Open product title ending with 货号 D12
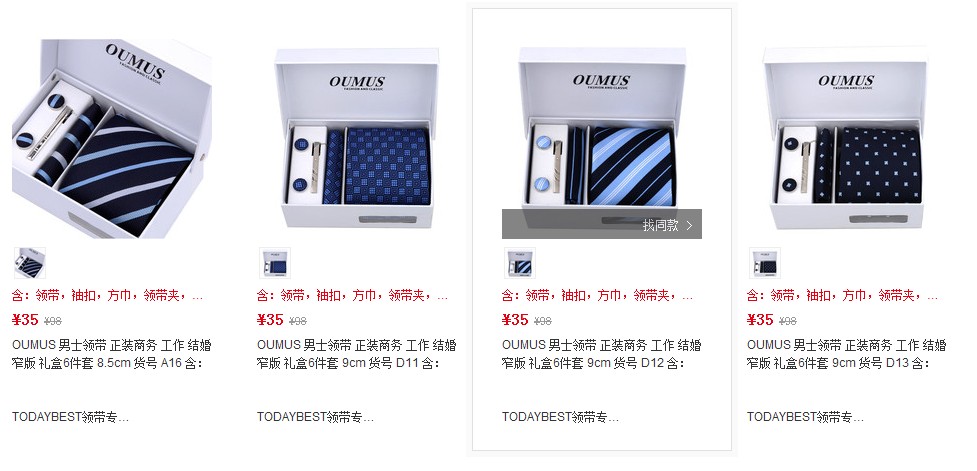 pyautogui.click(x=601, y=353)
